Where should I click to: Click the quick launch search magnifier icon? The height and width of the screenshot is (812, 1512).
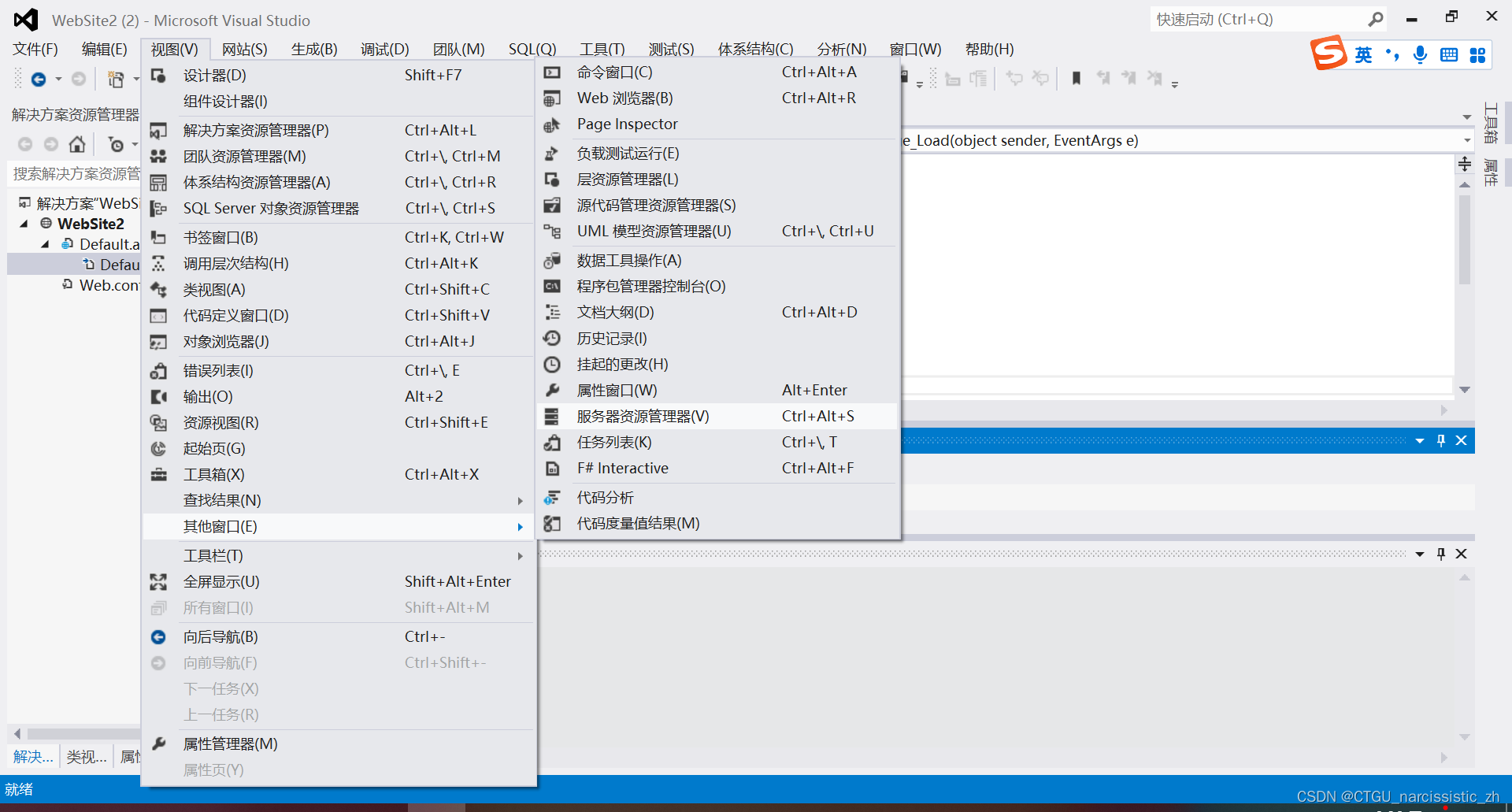pyautogui.click(x=1375, y=20)
